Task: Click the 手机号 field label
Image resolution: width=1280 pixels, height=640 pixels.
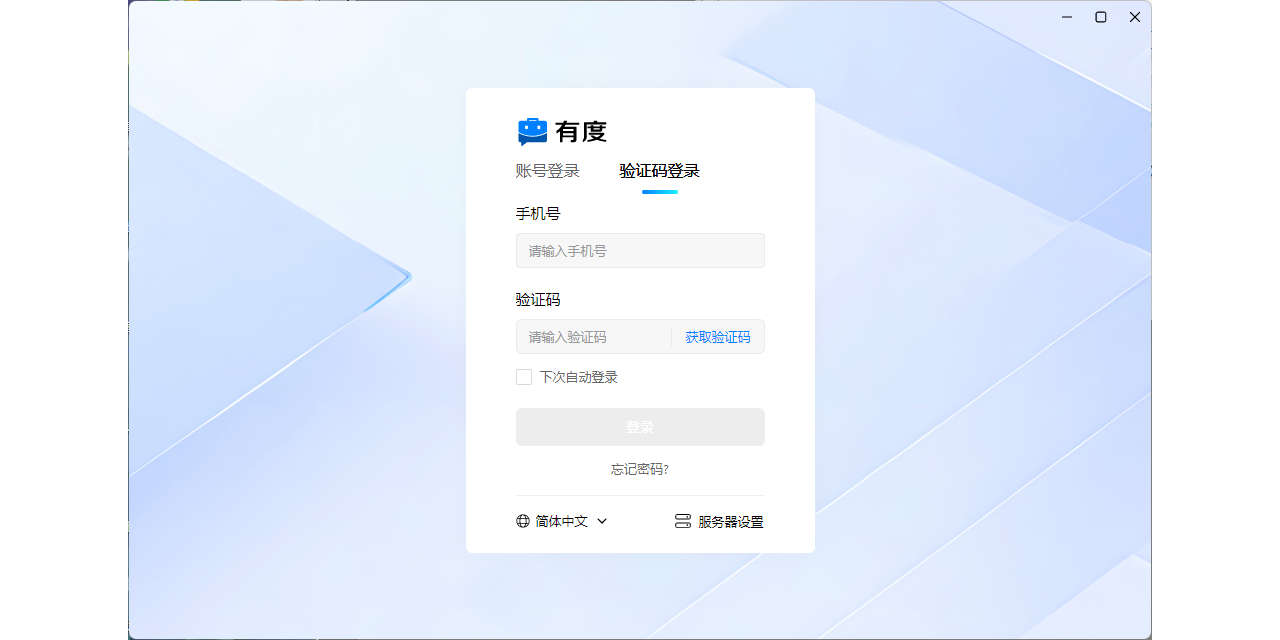Action: (538, 214)
